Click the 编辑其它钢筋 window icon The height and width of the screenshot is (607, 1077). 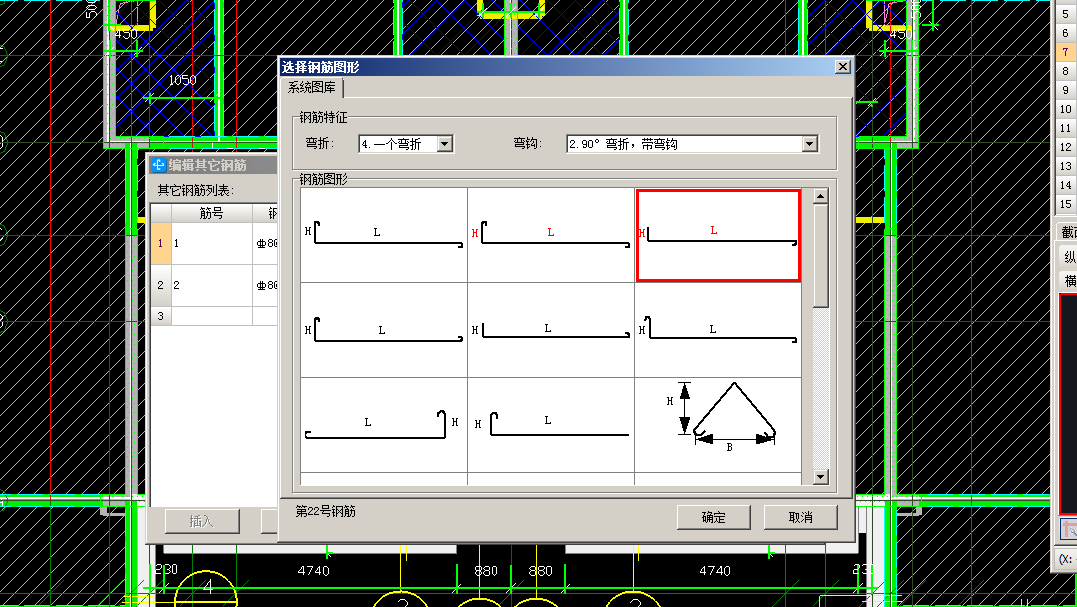[x=159, y=165]
